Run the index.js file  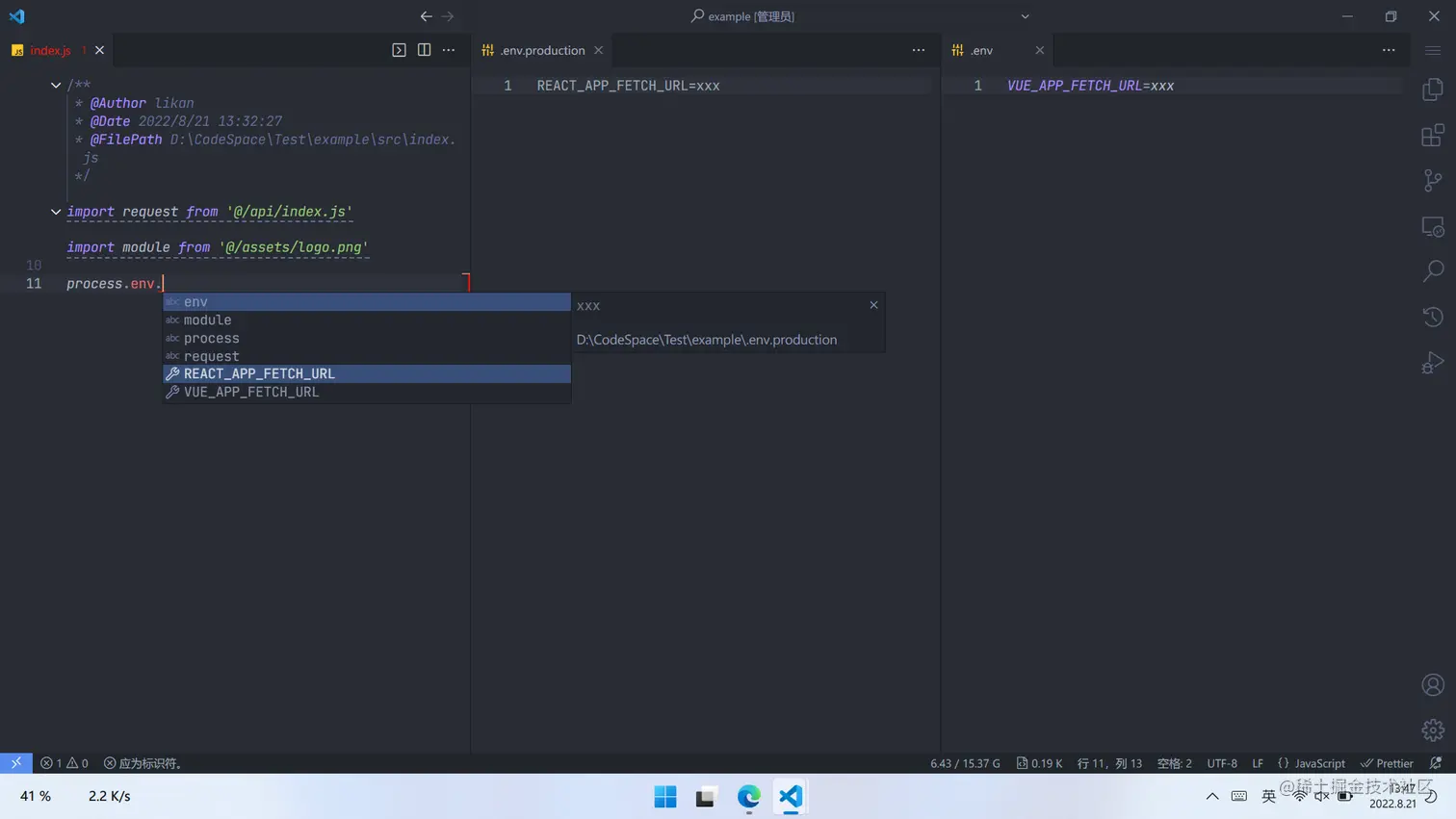[x=399, y=50]
